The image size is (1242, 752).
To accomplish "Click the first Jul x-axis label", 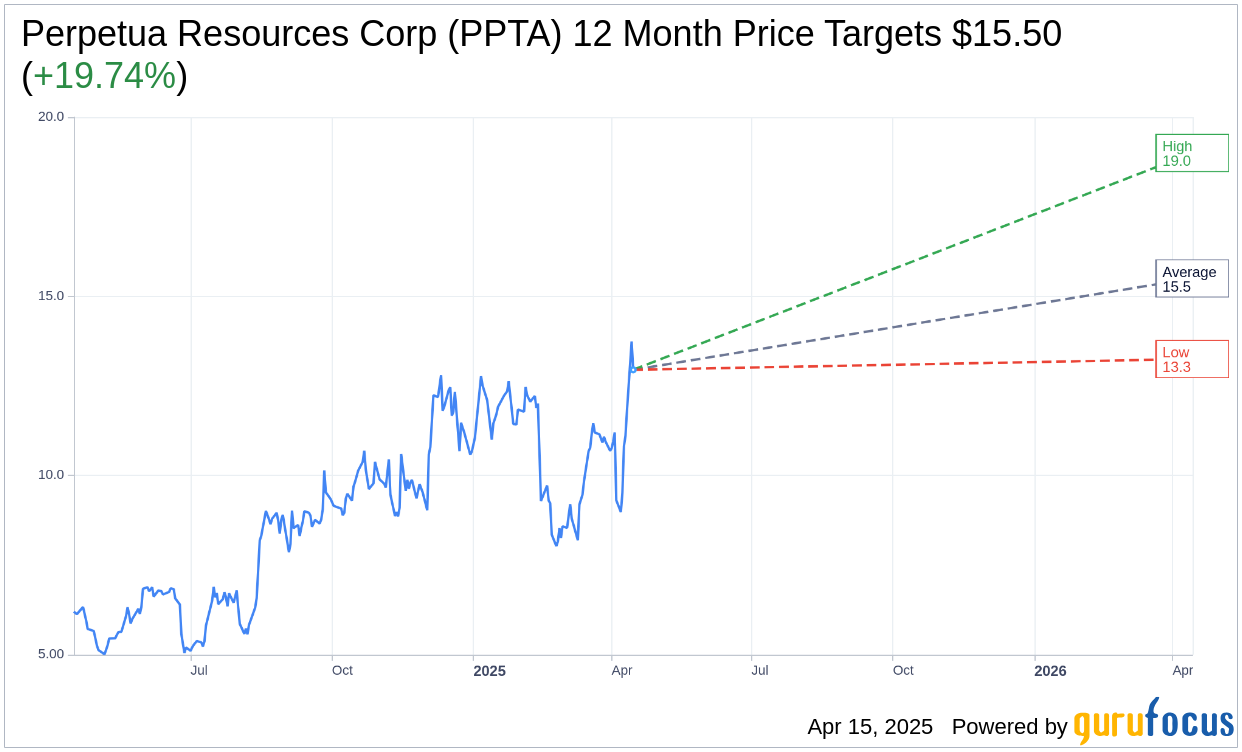I will (199, 670).
